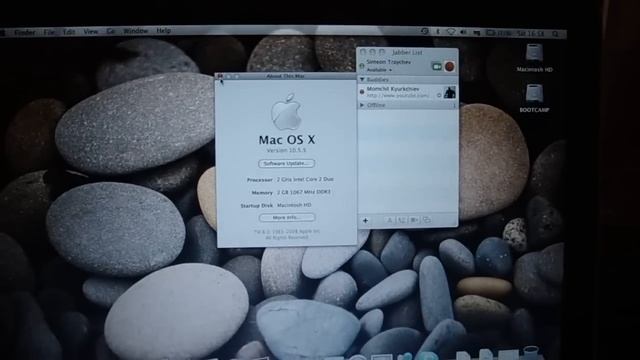The width and height of the screenshot is (640, 360).
Task: Open the Available status dropdown in Jabber List
Action: (x=379, y=70)
